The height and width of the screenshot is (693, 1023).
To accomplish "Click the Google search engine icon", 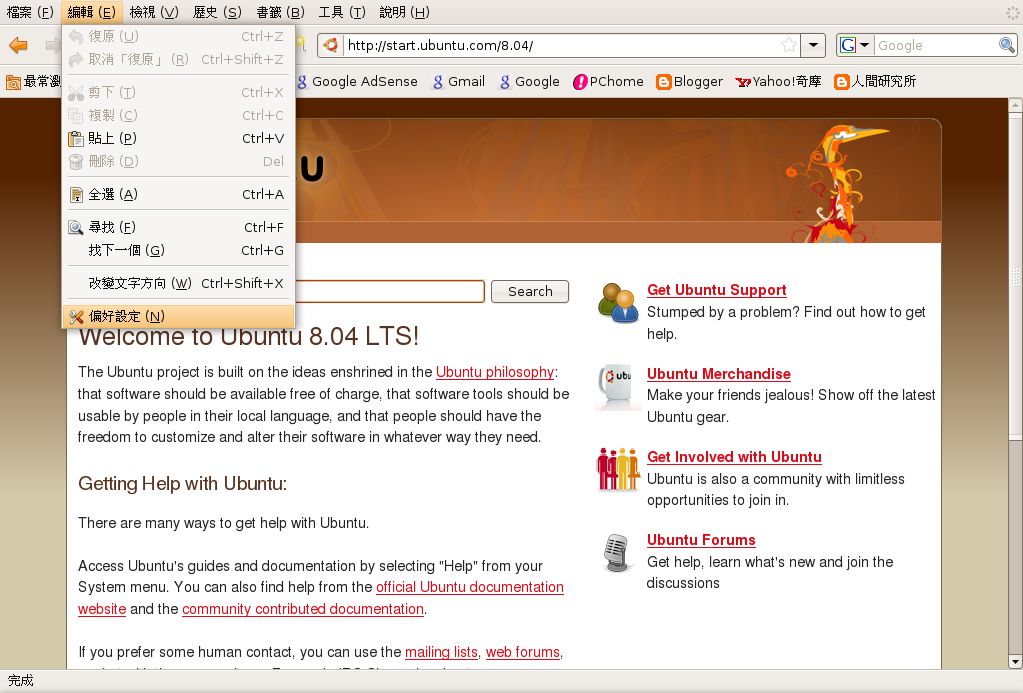I will point(847,45).
